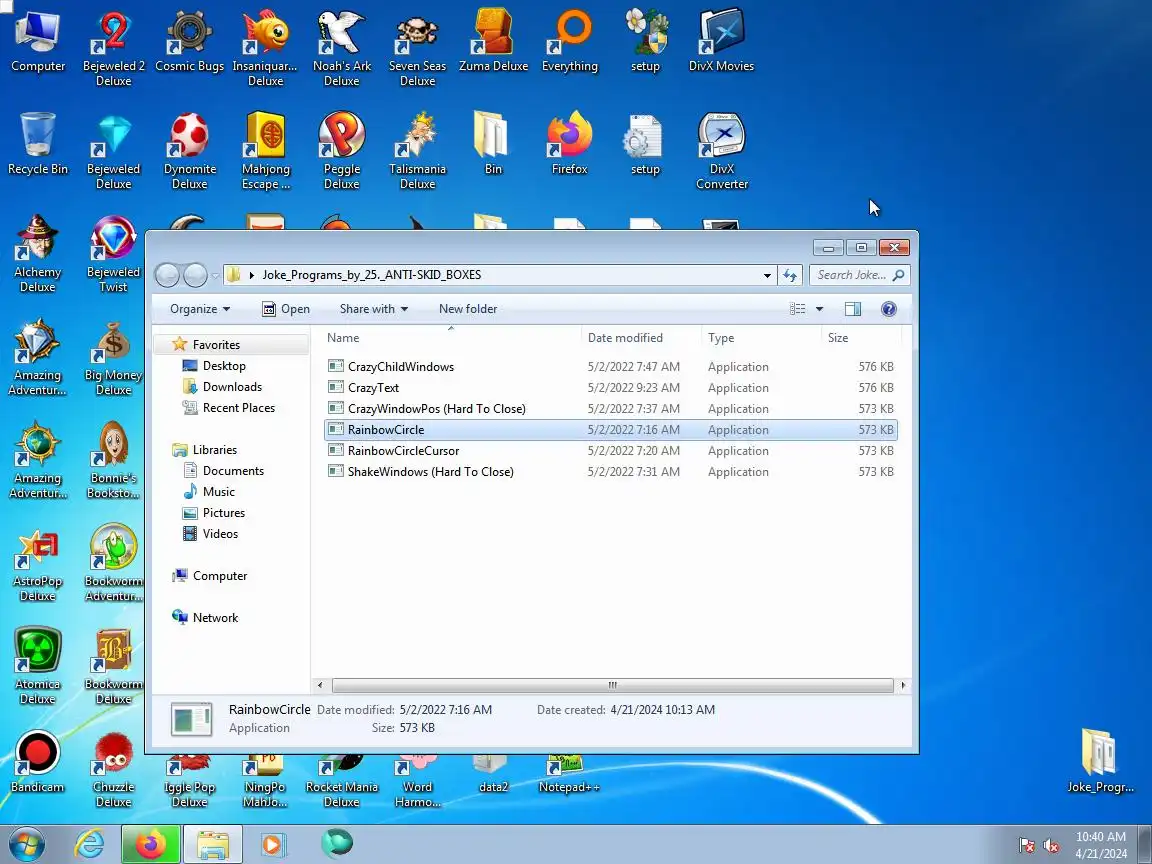Select Atomica Deluxe desktop icon
The height and width of the screenshot is (864, 1152).
(x=37, y=665)
